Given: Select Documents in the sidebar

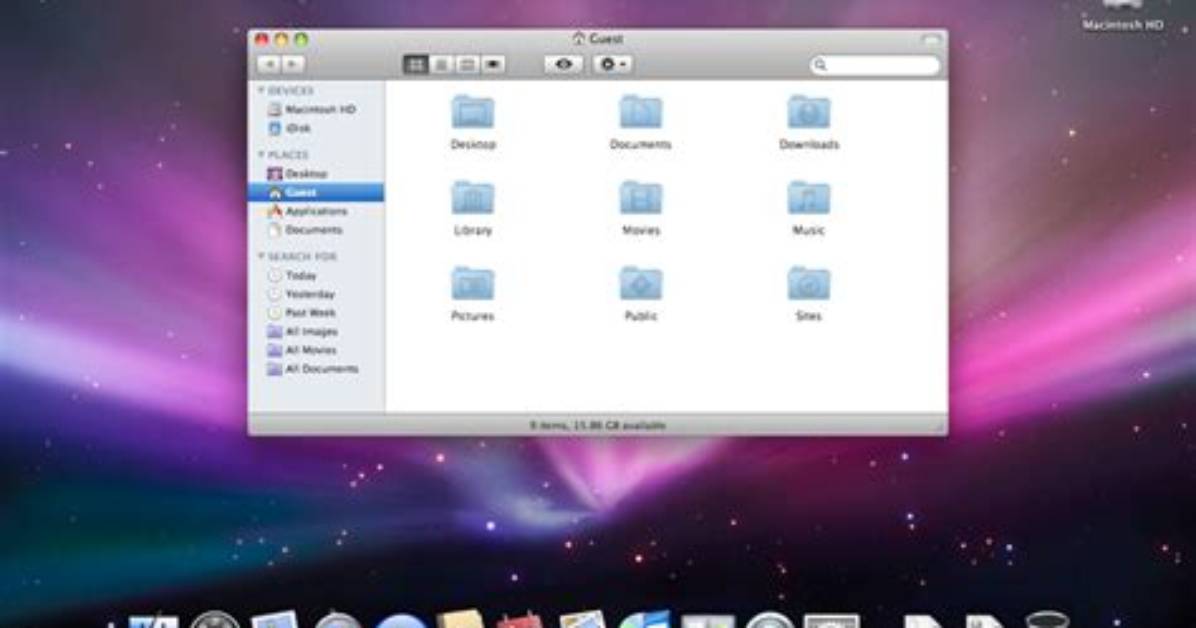Looking at the screenshot, I should tap(316, 230).
